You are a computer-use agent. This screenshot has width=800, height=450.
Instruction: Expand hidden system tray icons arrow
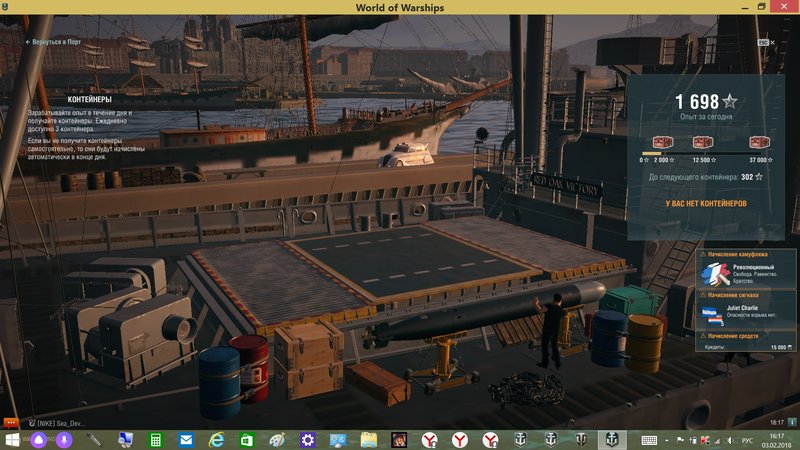[x=667, y=440]
